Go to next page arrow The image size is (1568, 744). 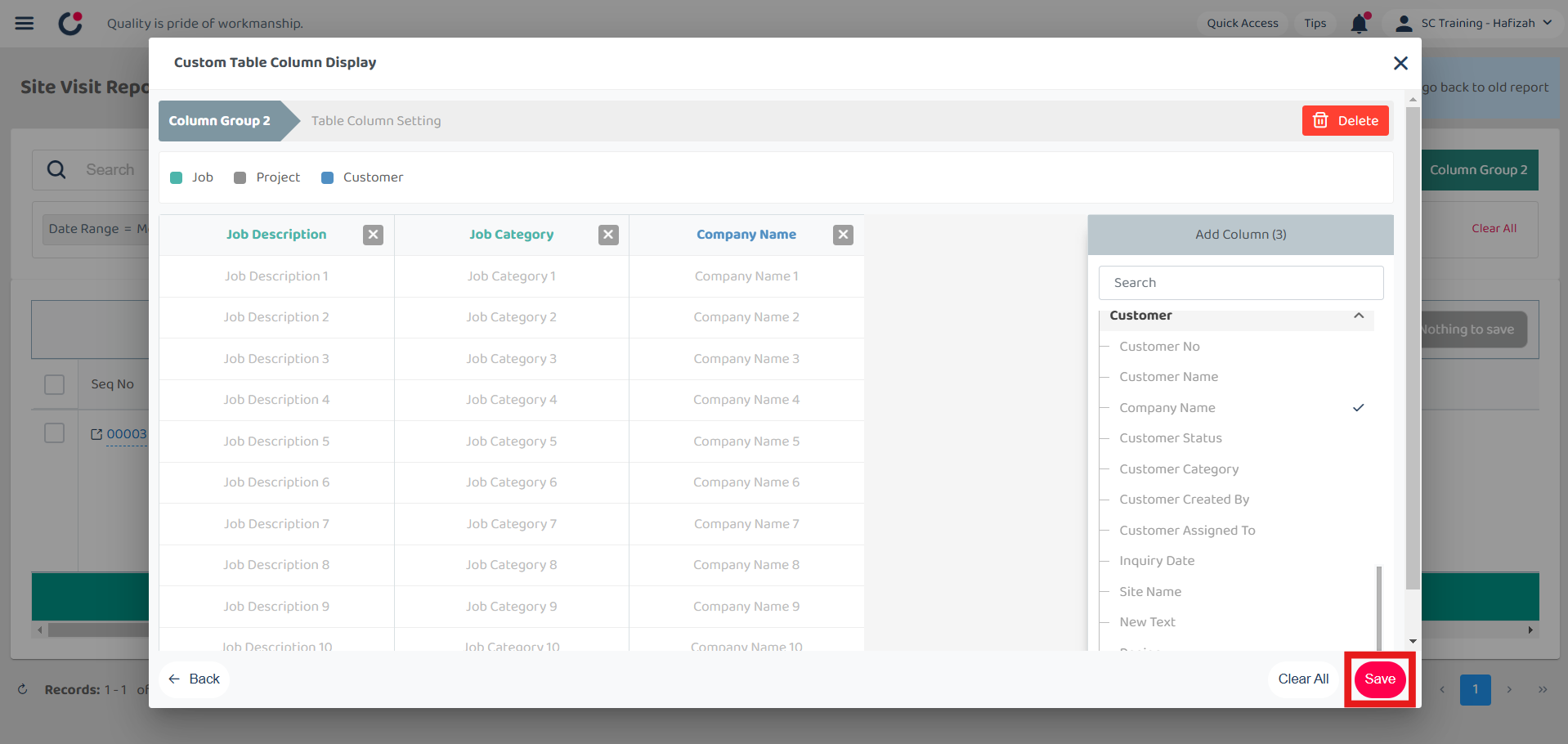click(x=1509, y=689)
